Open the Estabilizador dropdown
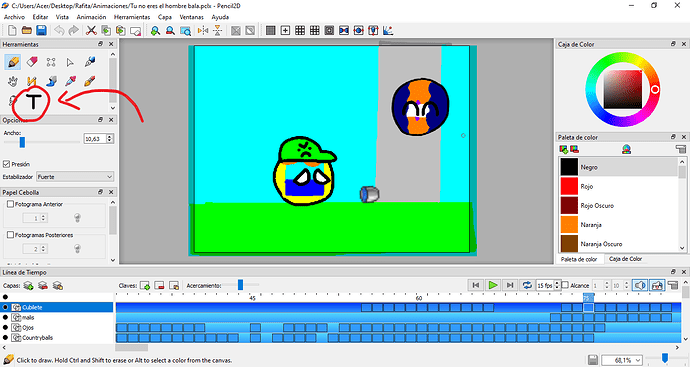The image size is (690, 367). [x=75, y=177]
